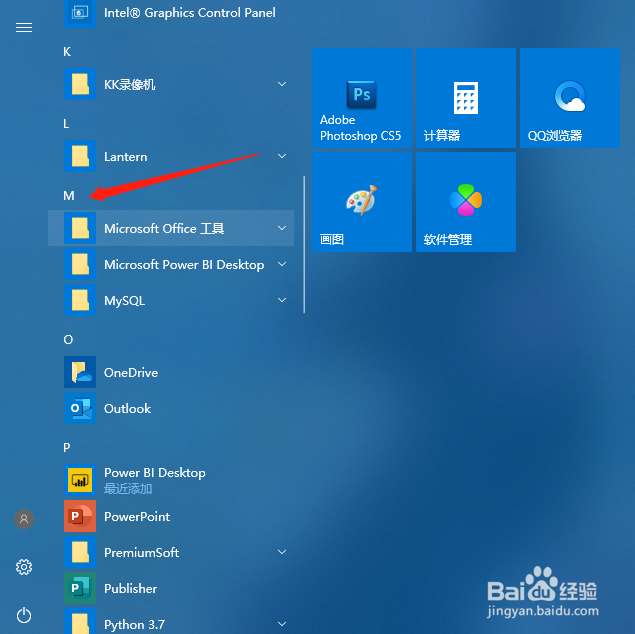Expand the Python 3.7 folder chevron
The width and height of the screenshot is (635, 634).
click(x=282, y=624)
